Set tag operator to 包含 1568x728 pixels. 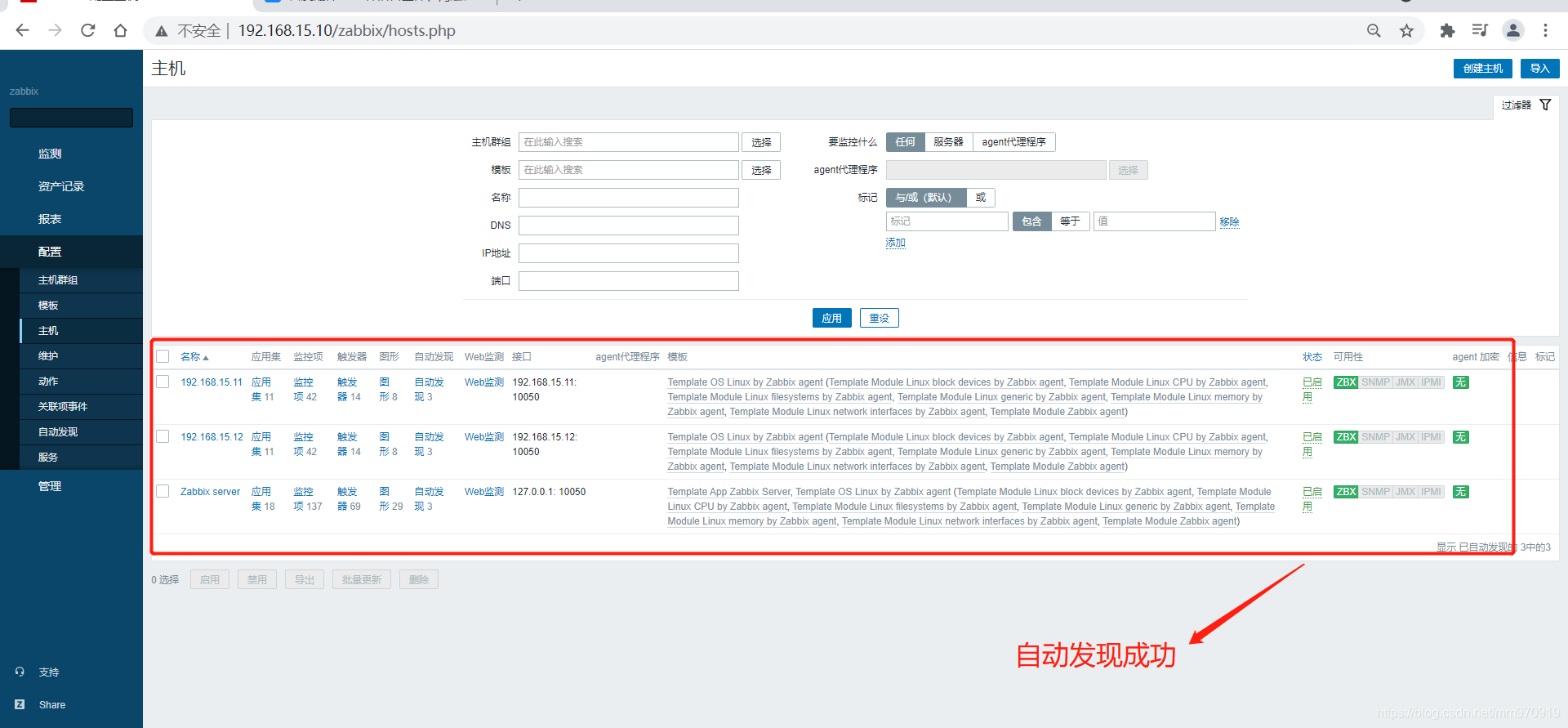tap(1031, 221)
